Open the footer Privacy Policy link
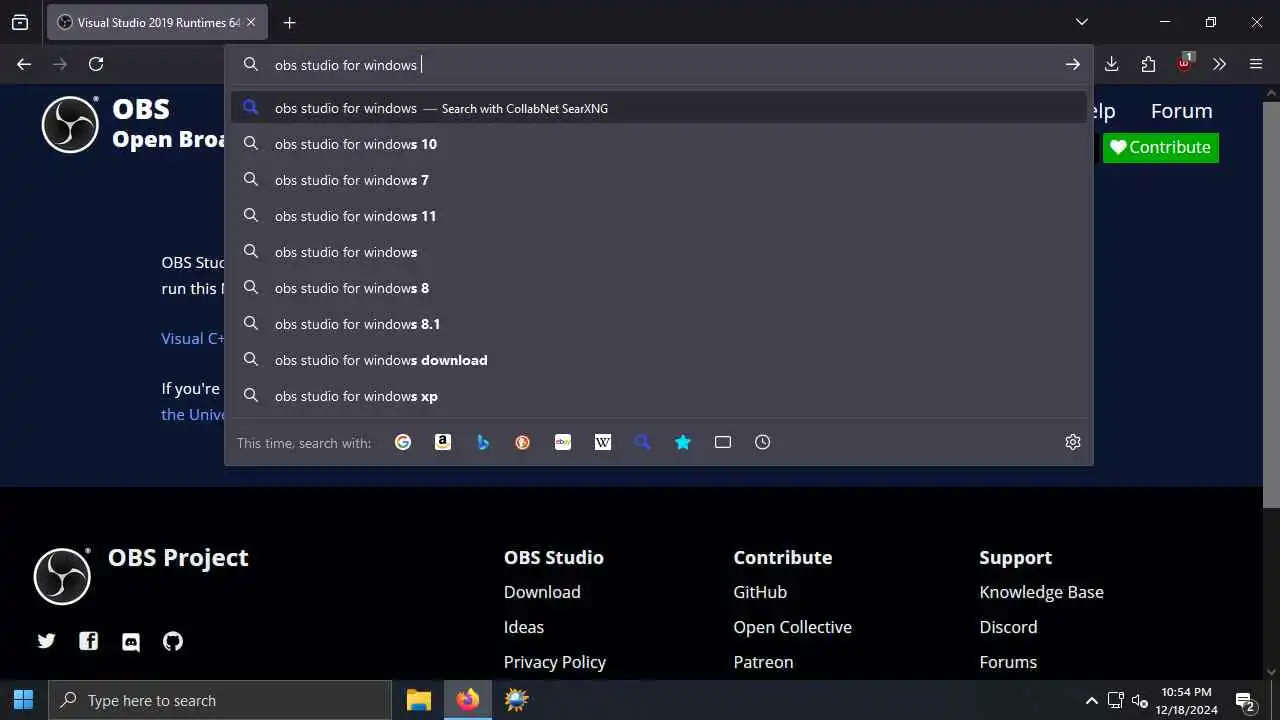This screenshot has width=1280, height=720. pos(555,662)
